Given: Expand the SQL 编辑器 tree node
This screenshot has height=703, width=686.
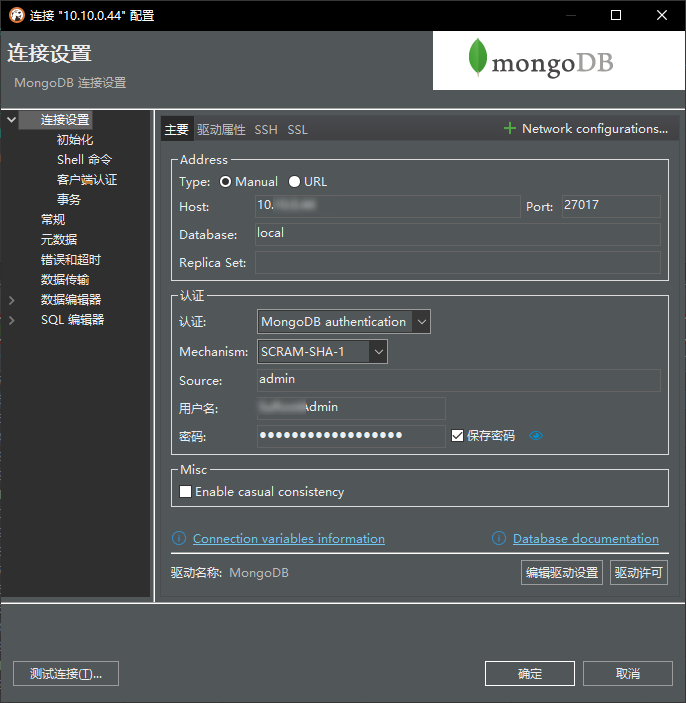Looking at the screenshot, I should point(12,320).
